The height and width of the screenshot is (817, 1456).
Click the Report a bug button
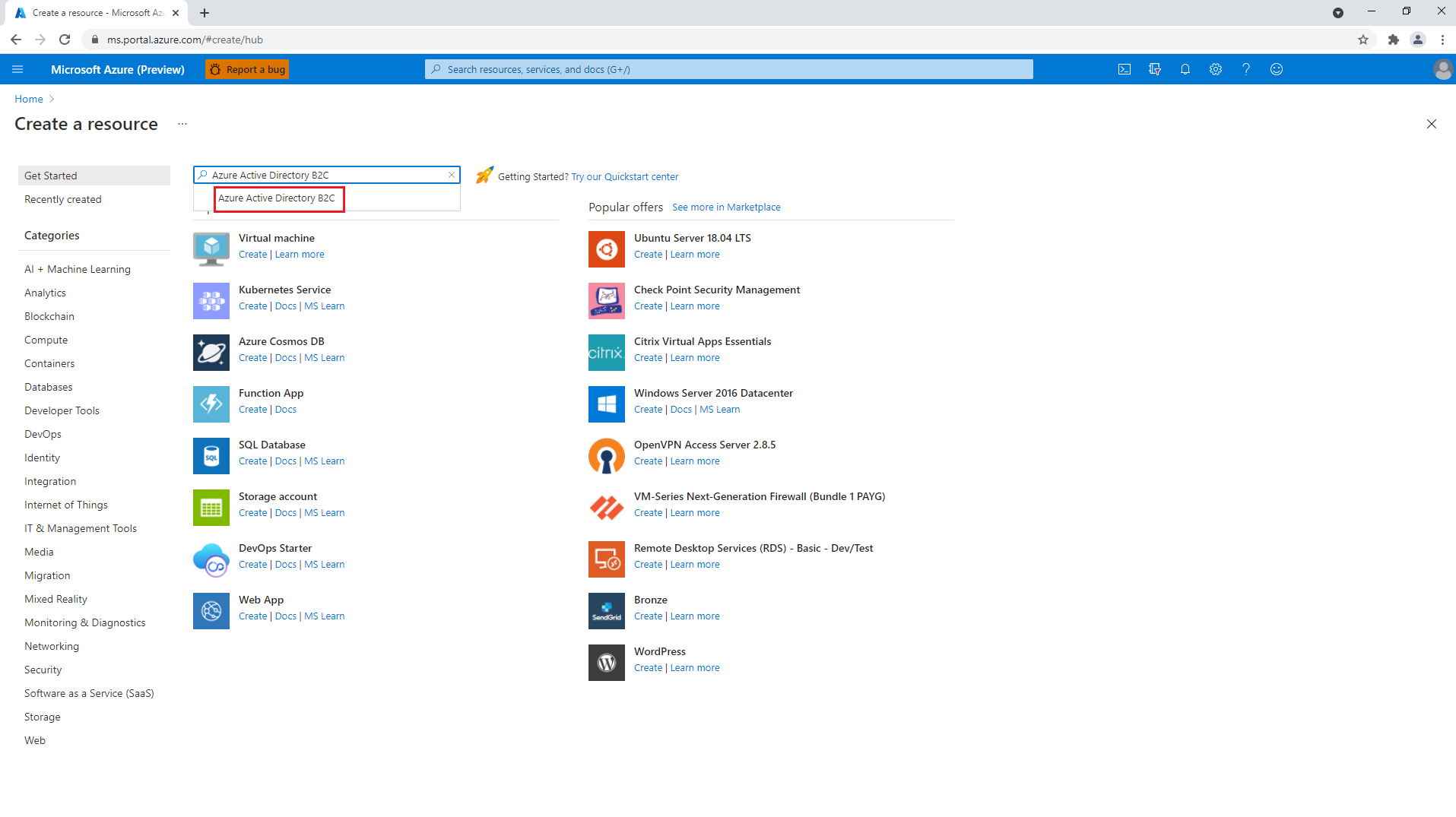246,68
